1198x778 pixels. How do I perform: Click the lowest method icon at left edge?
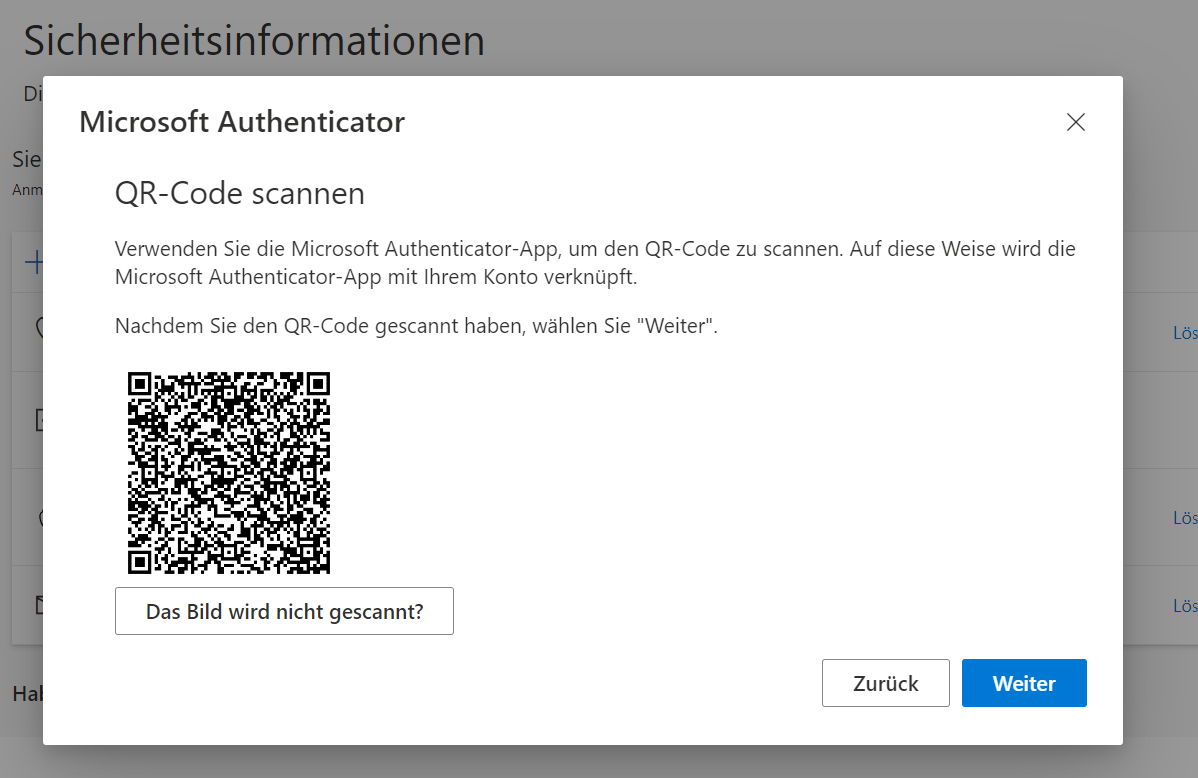click(x=39, y=604)
